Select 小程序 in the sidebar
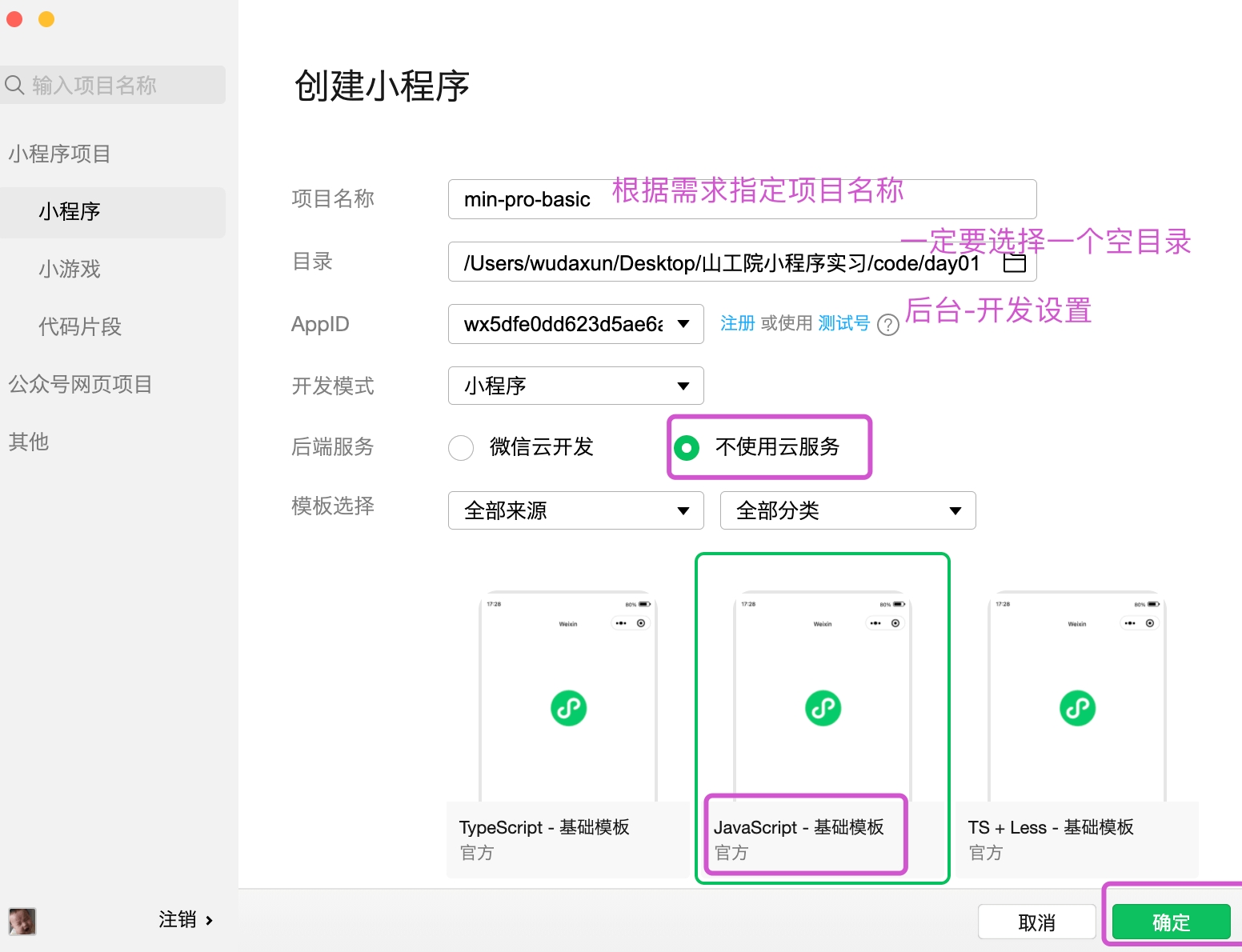 click(x=113, y=212)
